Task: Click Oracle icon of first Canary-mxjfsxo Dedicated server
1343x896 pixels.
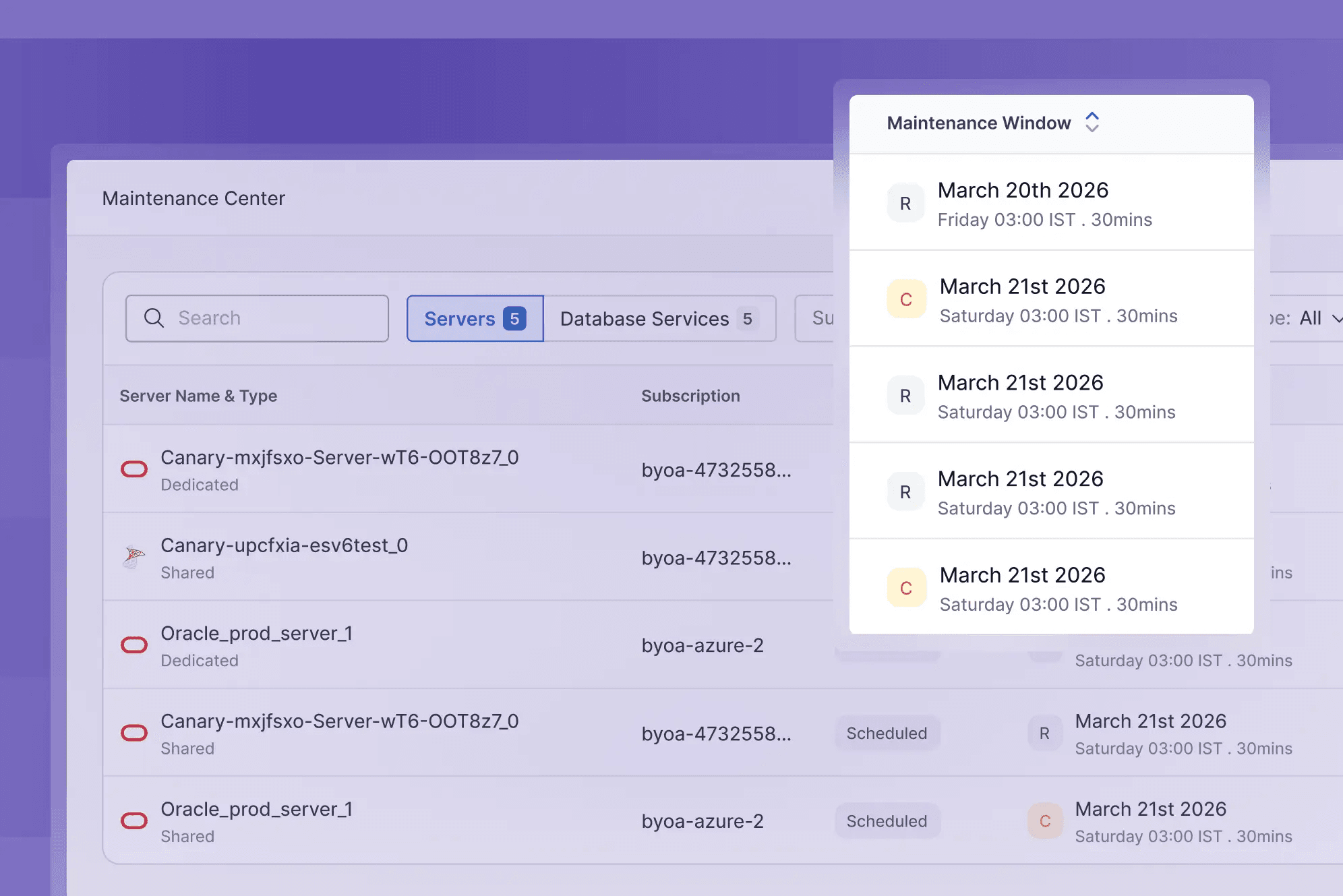Action: [134, 469]
